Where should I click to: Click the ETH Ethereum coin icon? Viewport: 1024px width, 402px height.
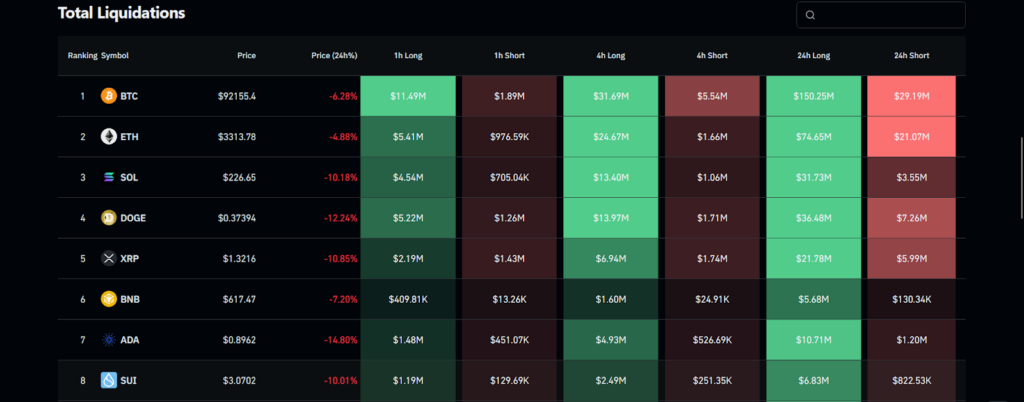[108, 136]
